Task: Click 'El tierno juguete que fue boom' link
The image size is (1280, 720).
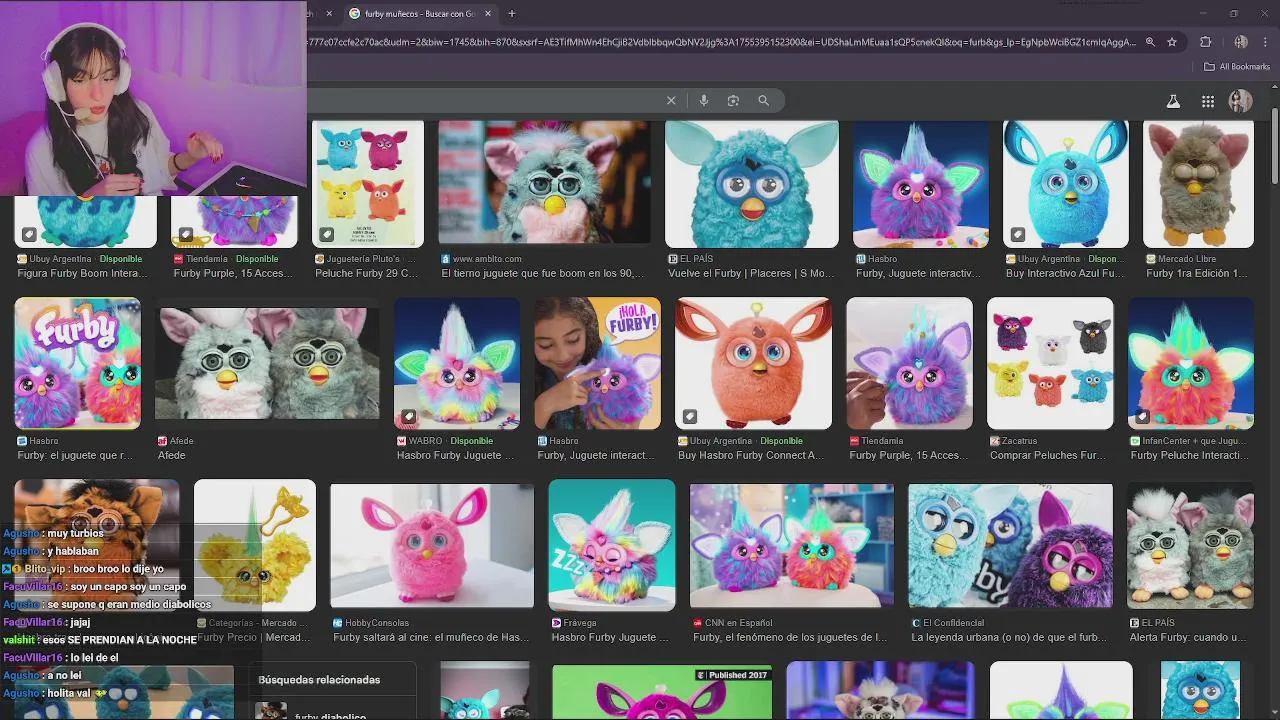Action: (543, 273)
